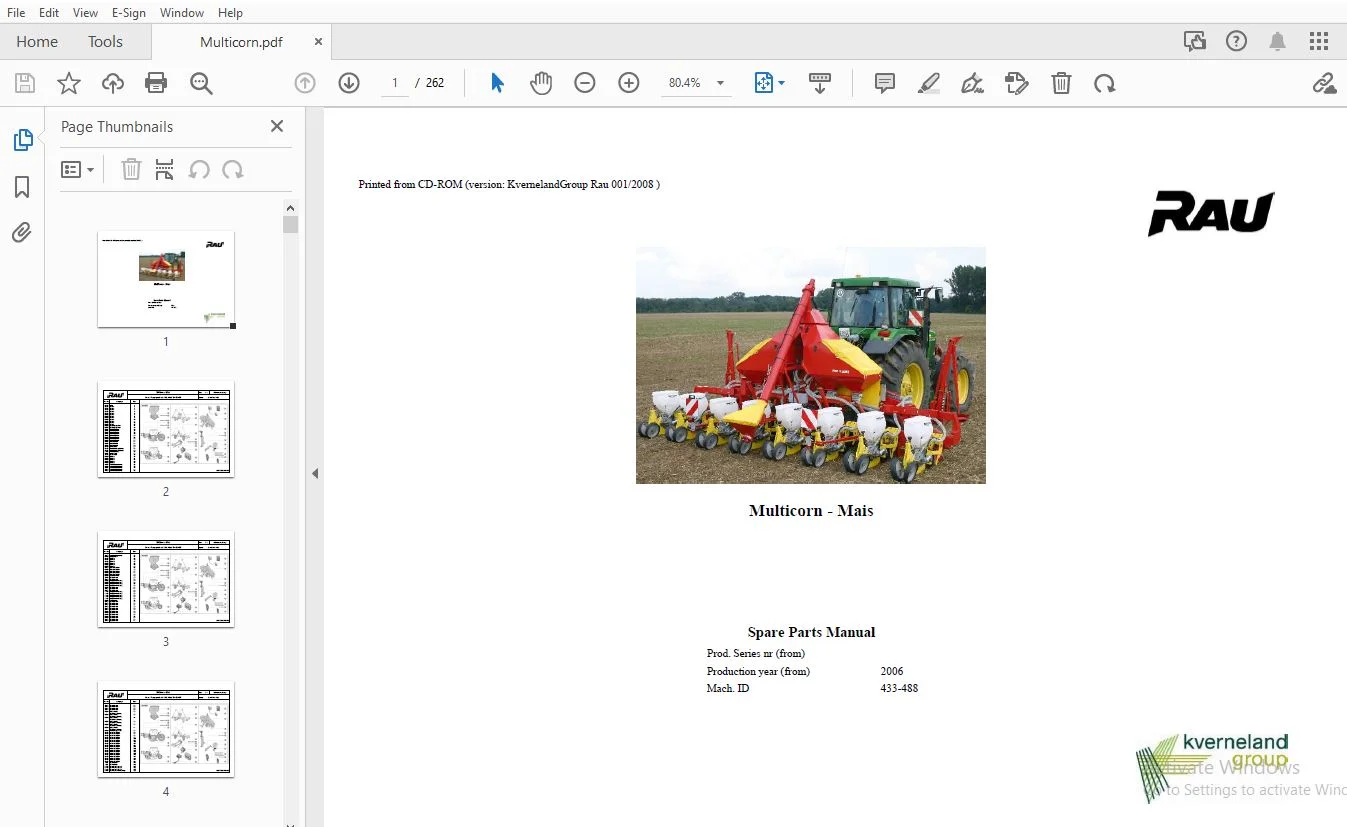Click the thumbnails panel scrollbar handle
The height and width of the screenshot is (827, 1347).
coord(291,224)
